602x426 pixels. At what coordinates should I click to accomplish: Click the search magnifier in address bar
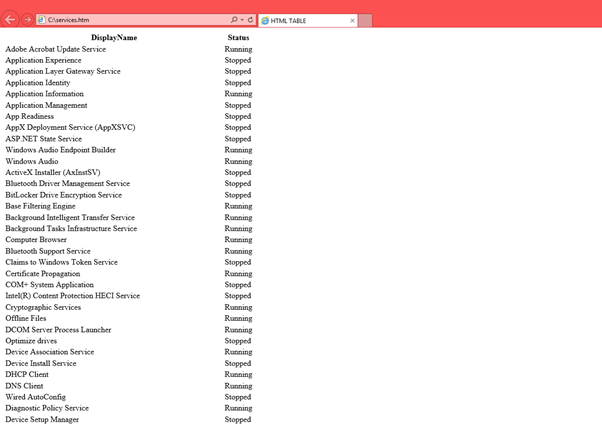(234, 20)
